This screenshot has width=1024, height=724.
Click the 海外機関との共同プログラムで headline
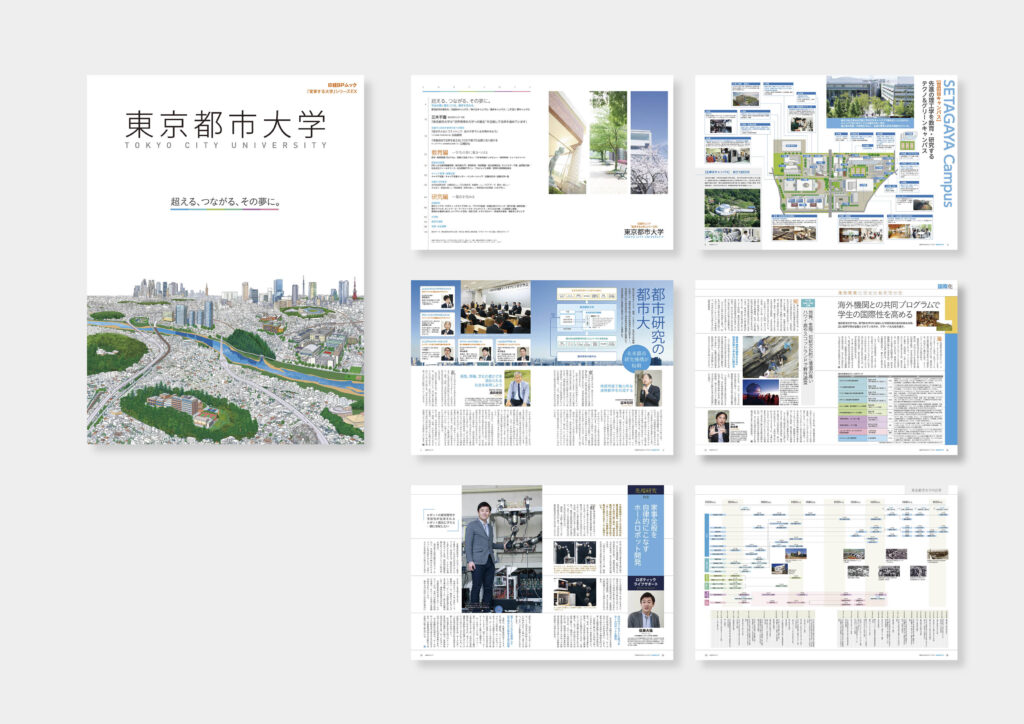[889, 305]
